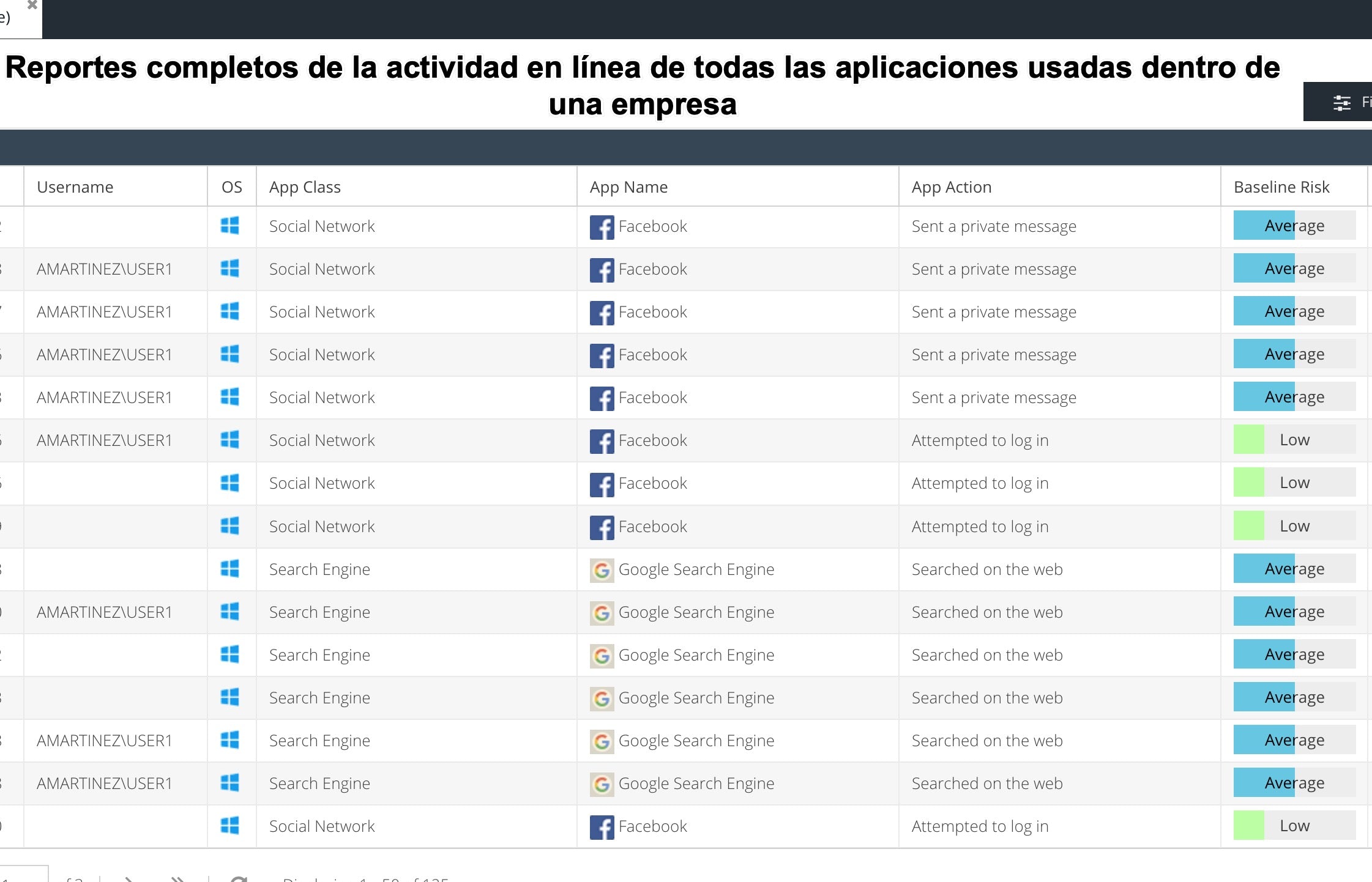This screenshot has height=882, width=1372.
Task: Click the App Name column header
Action: click(x=628, y=187)
